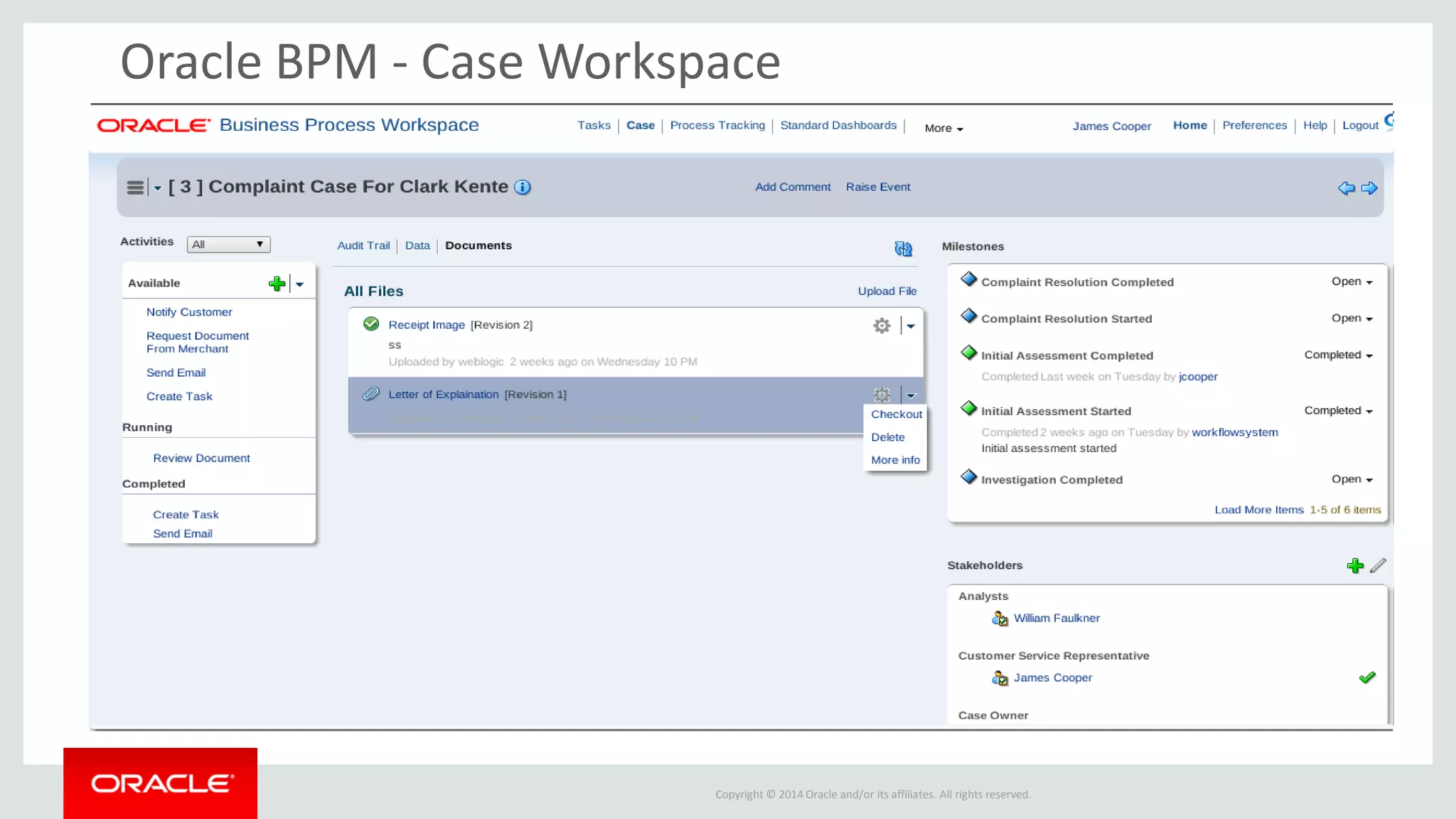The image size is (1456, 819).
Task: Click the green check icon on Receipt Image
Action: pos(371,324)
